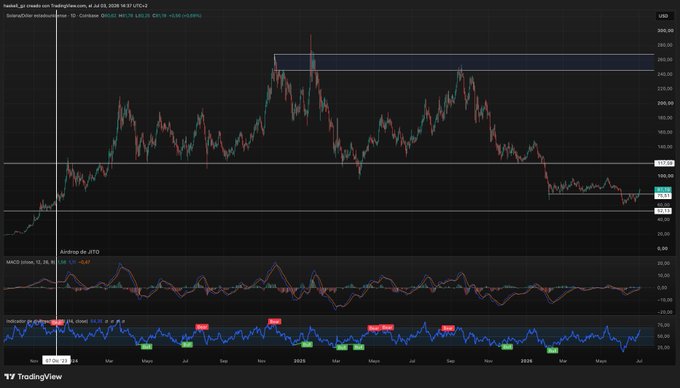Select the 75,51 price level label

pos(664,196)
